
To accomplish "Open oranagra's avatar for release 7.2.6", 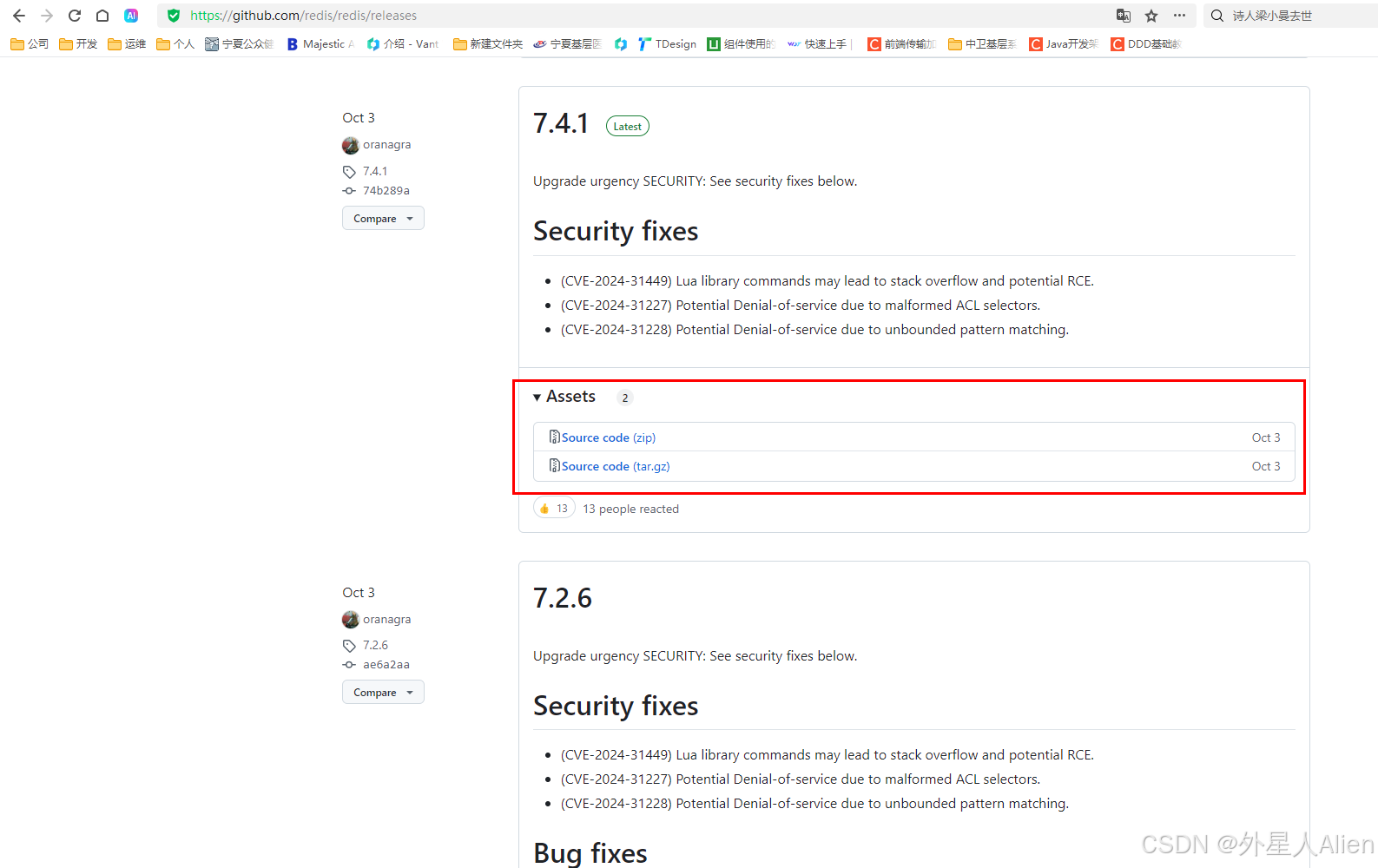I will (351, 620).
